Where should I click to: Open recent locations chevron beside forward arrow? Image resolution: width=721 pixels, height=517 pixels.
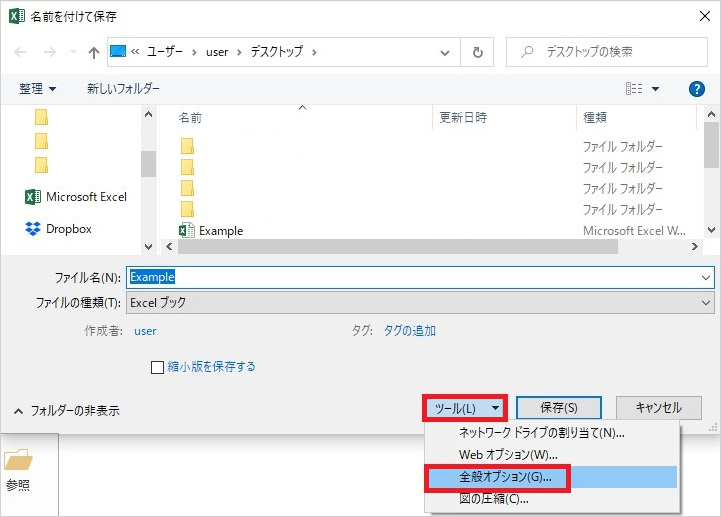(x=73, y=52)
